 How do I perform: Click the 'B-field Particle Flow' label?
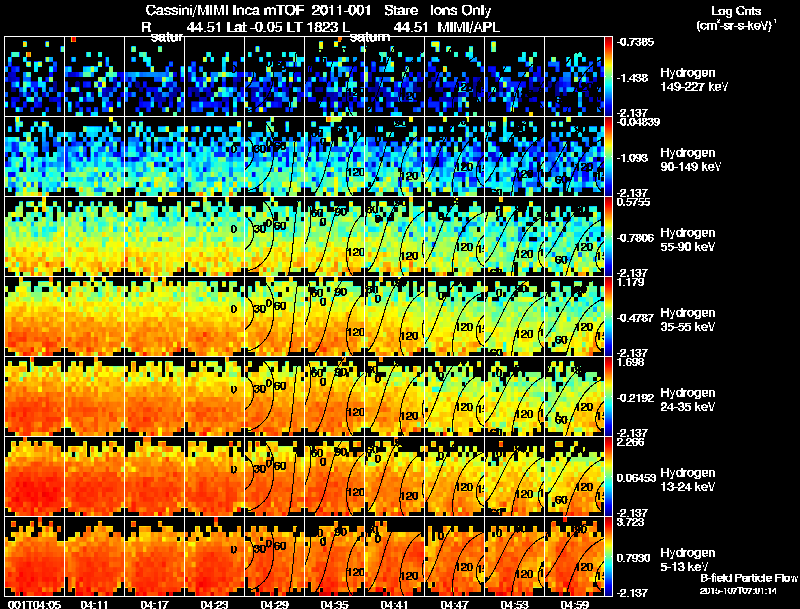pyautogui.click(x=748, y=578)
